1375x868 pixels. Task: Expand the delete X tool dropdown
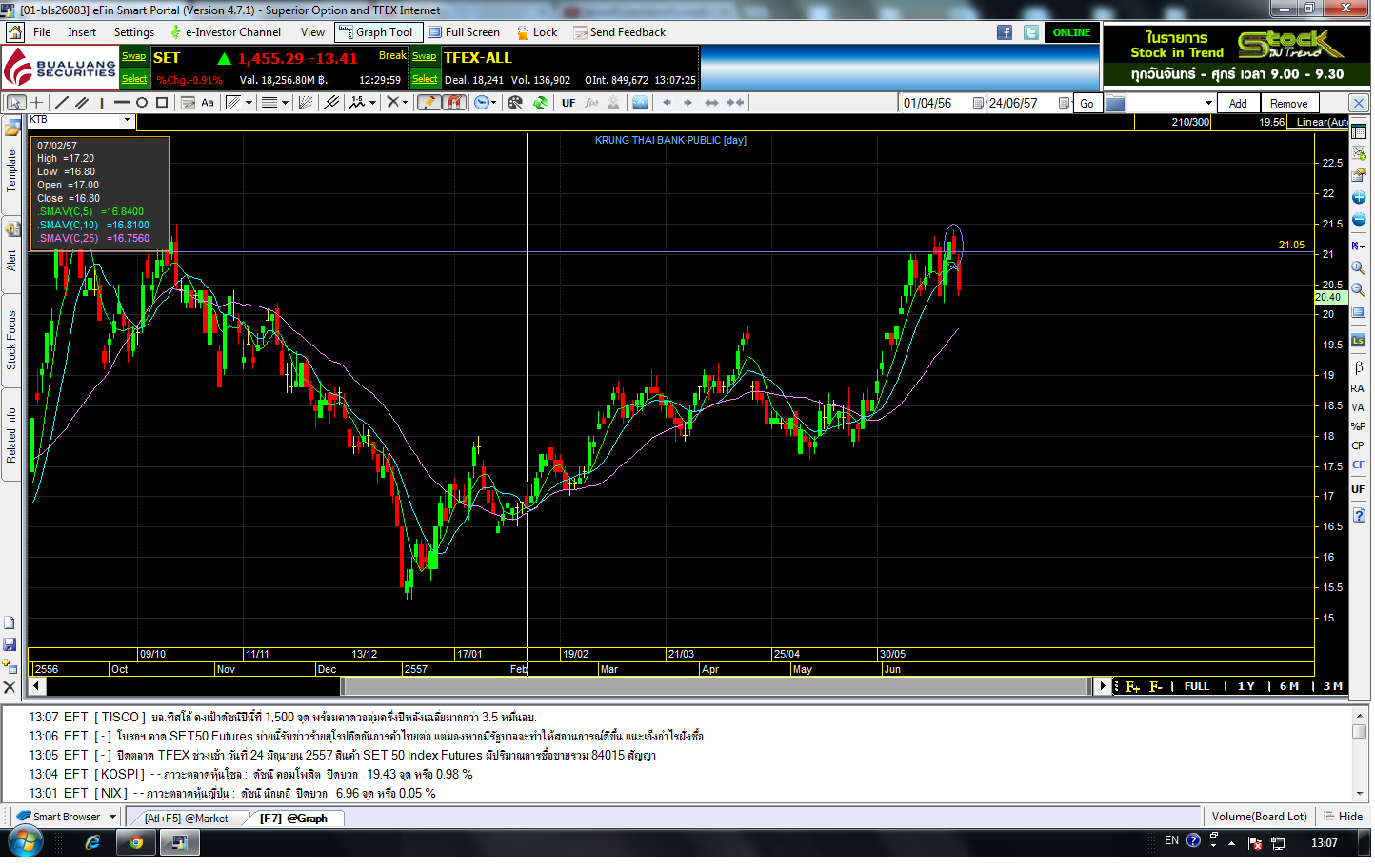pyautogui.click(x=405, y=103)
